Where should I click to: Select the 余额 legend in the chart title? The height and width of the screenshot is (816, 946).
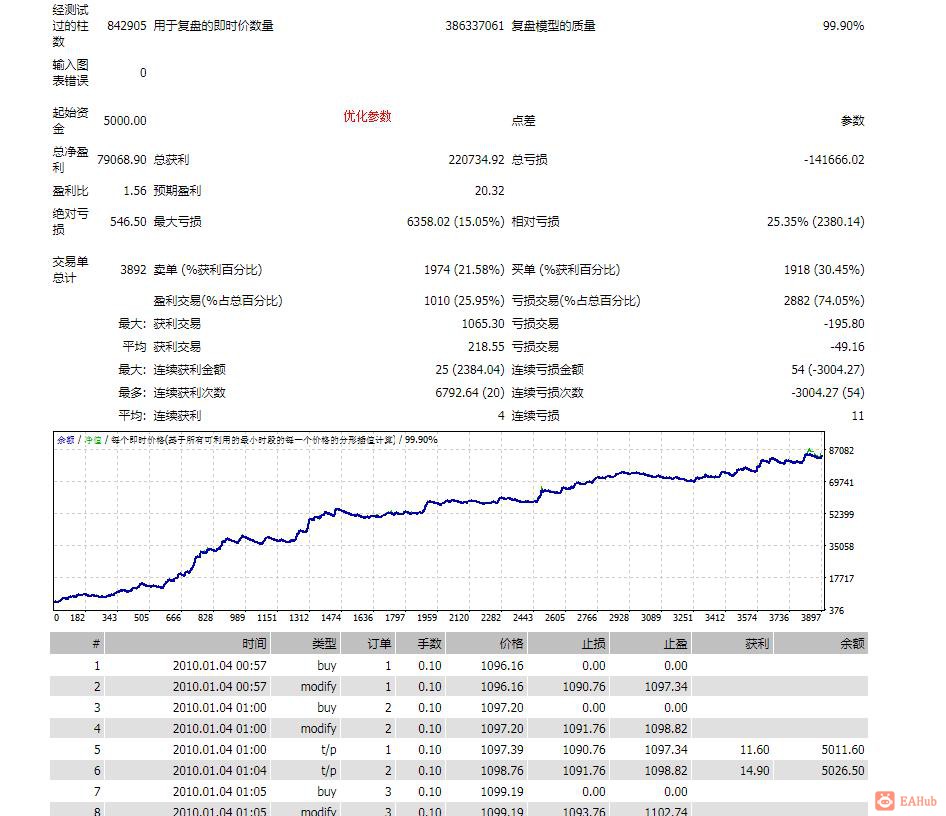[66, 438]
